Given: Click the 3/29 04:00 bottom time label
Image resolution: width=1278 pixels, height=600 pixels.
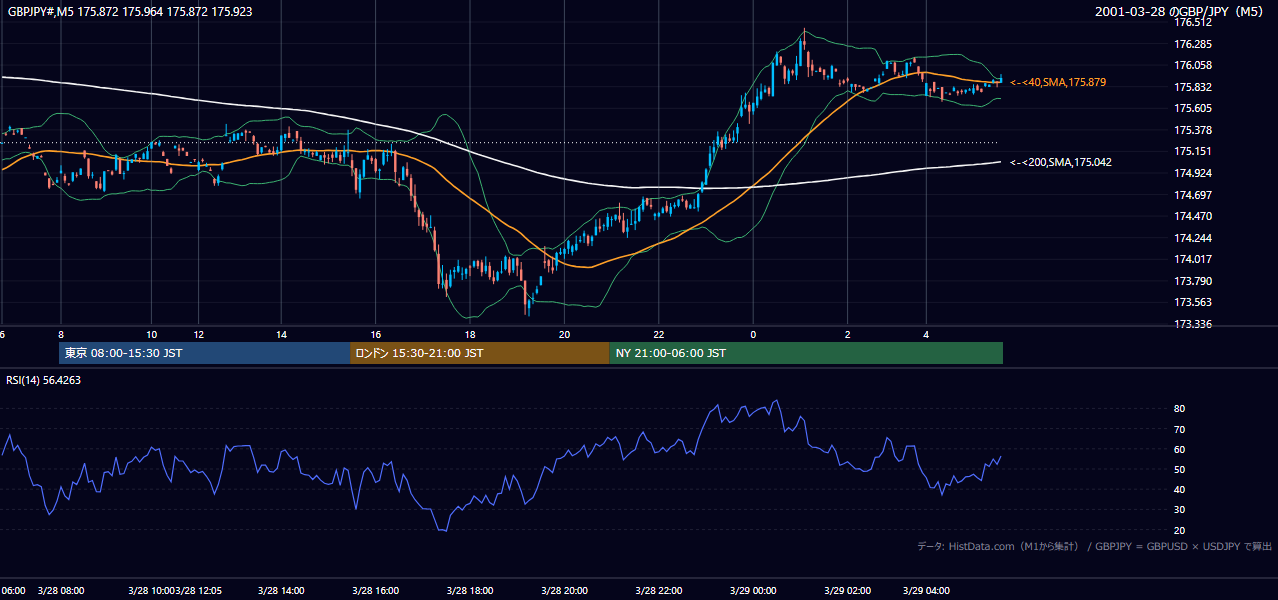Looking at the screenshot, I should point(926,590).
